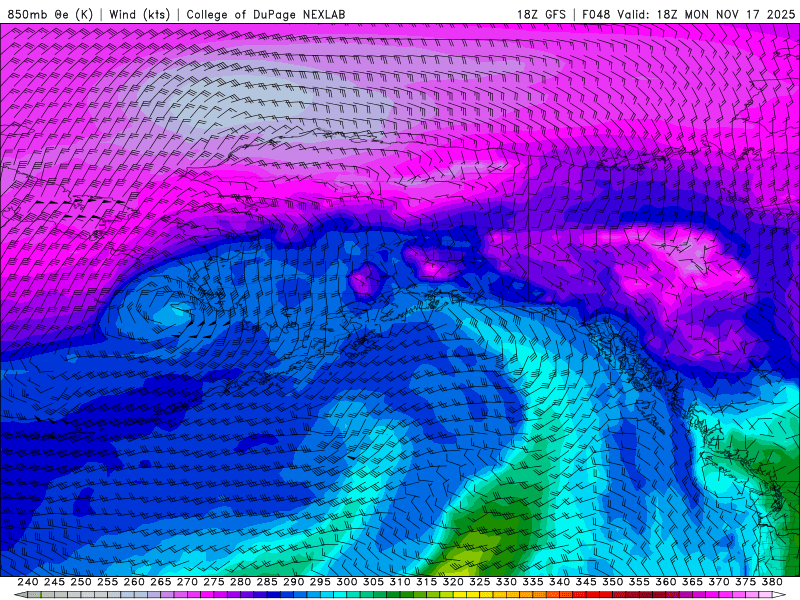This screenshot has width=800, height=600.
Task: Click the 340 color scale label
Action: (x=559, y=582)
